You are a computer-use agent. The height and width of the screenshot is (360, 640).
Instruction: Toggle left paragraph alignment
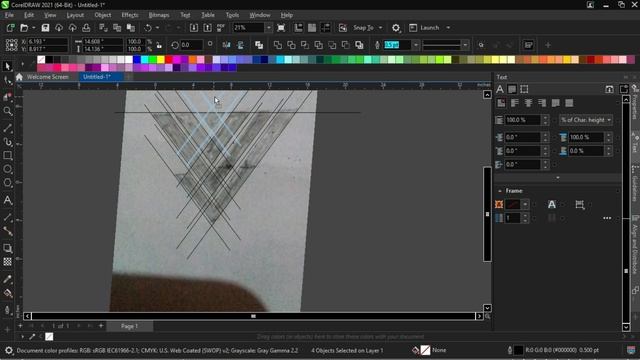pyautogui.click(x=515, y=103)
